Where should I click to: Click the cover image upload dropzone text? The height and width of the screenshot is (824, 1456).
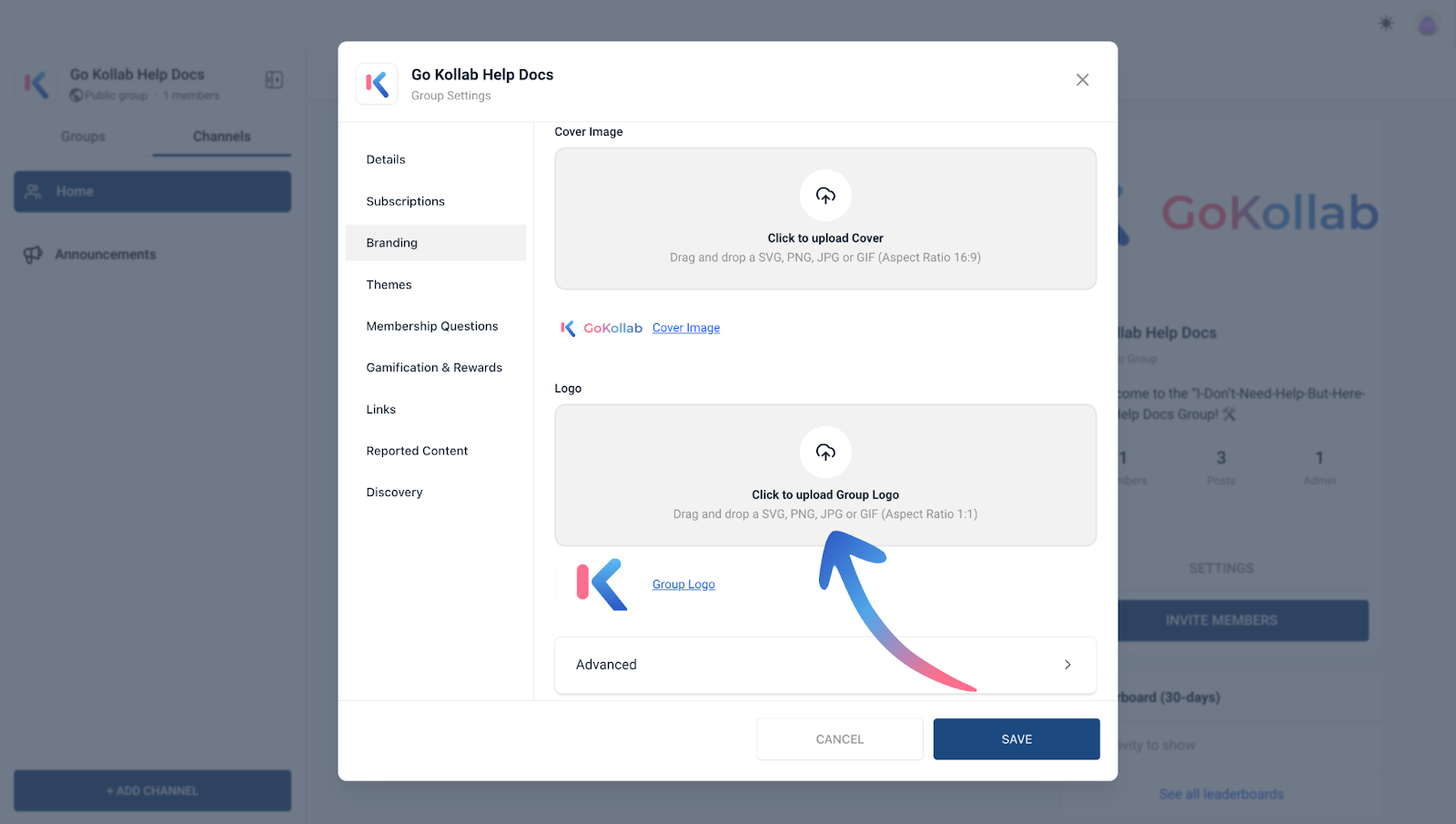[x=825, y=239]
